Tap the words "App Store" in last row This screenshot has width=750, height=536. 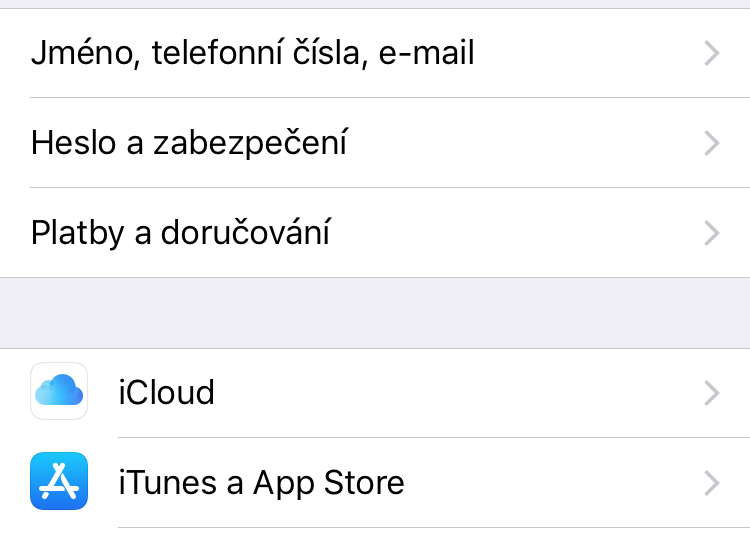pos(329,483)
